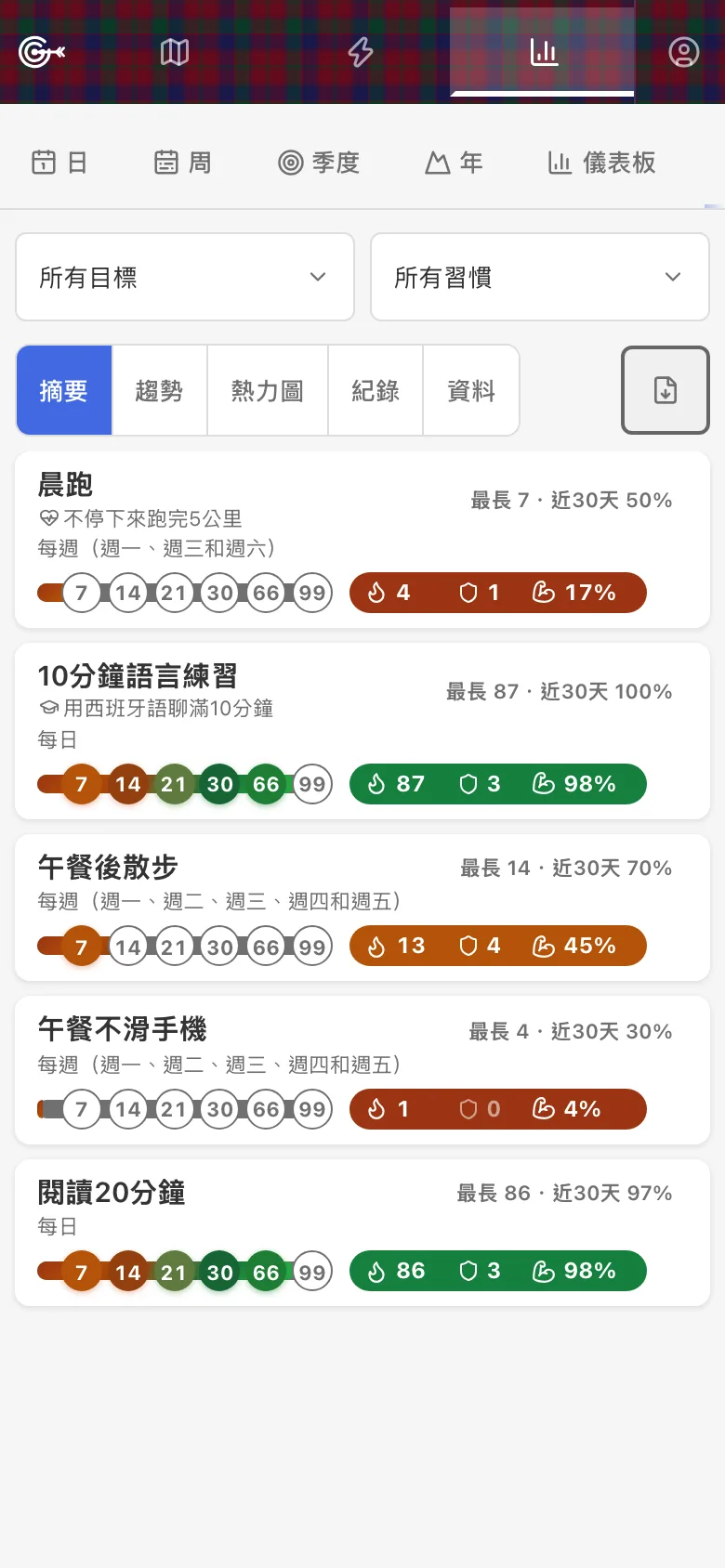
Task: Select the bar chart statistics icon
Action: [x=544, y=52]
